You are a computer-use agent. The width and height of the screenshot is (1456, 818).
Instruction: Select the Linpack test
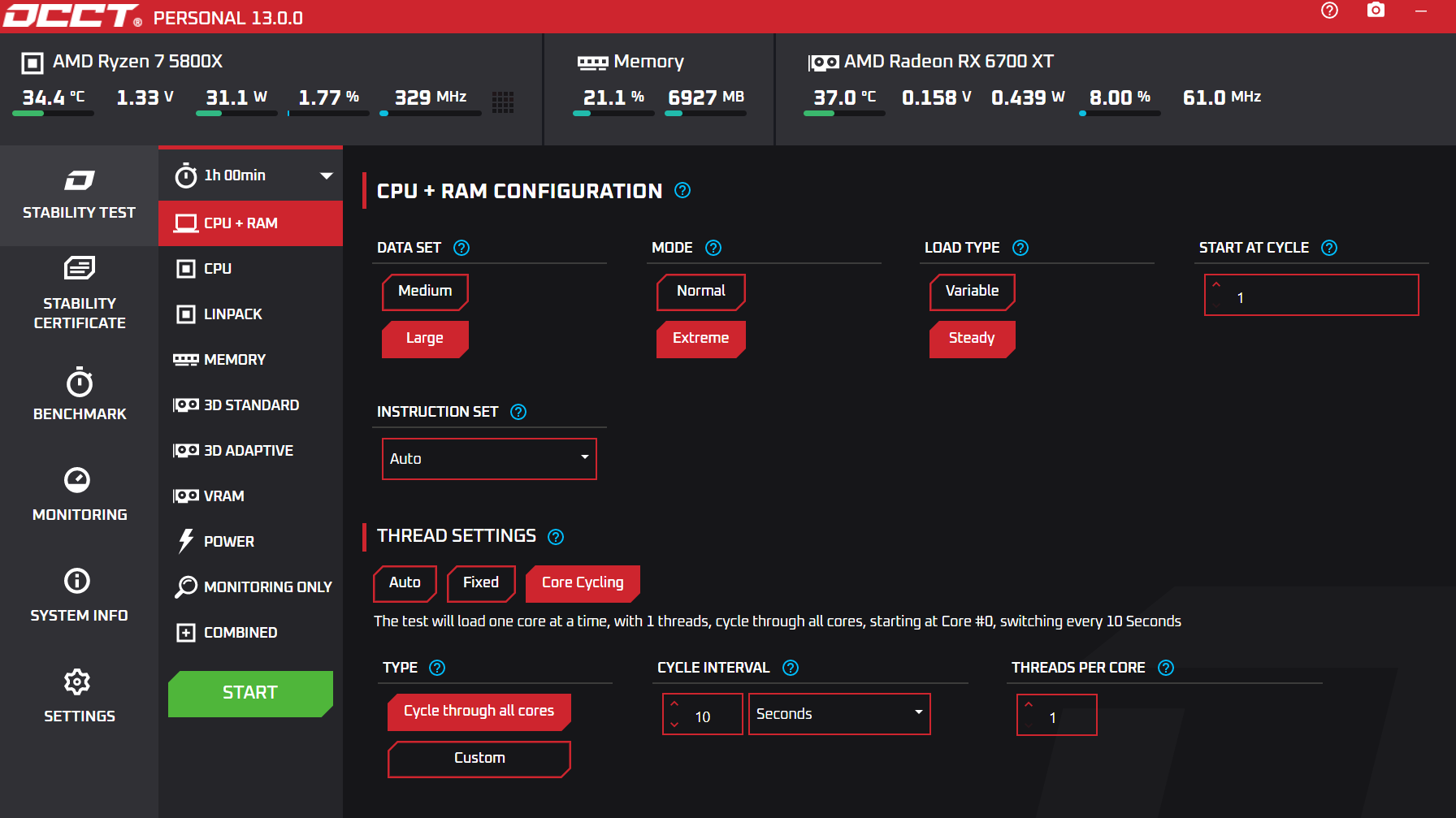click(x=250, y=314)
